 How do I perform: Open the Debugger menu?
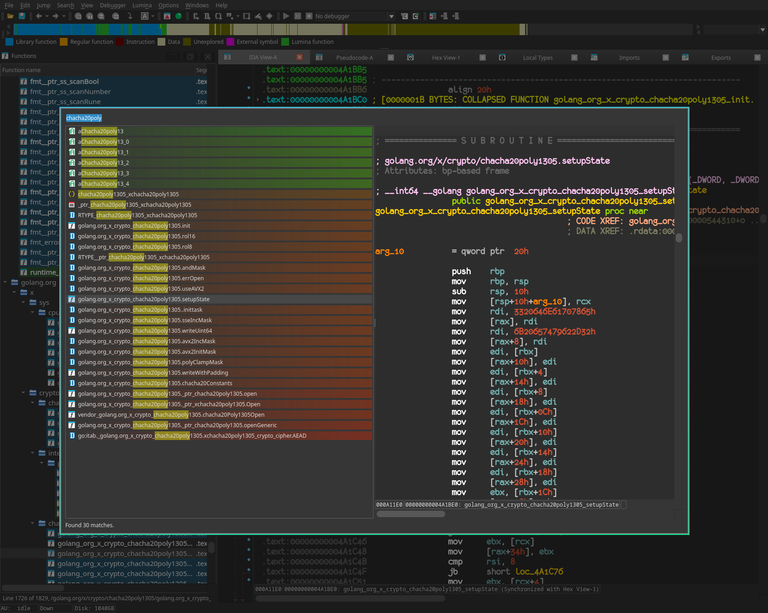click(x=113, y=5)
